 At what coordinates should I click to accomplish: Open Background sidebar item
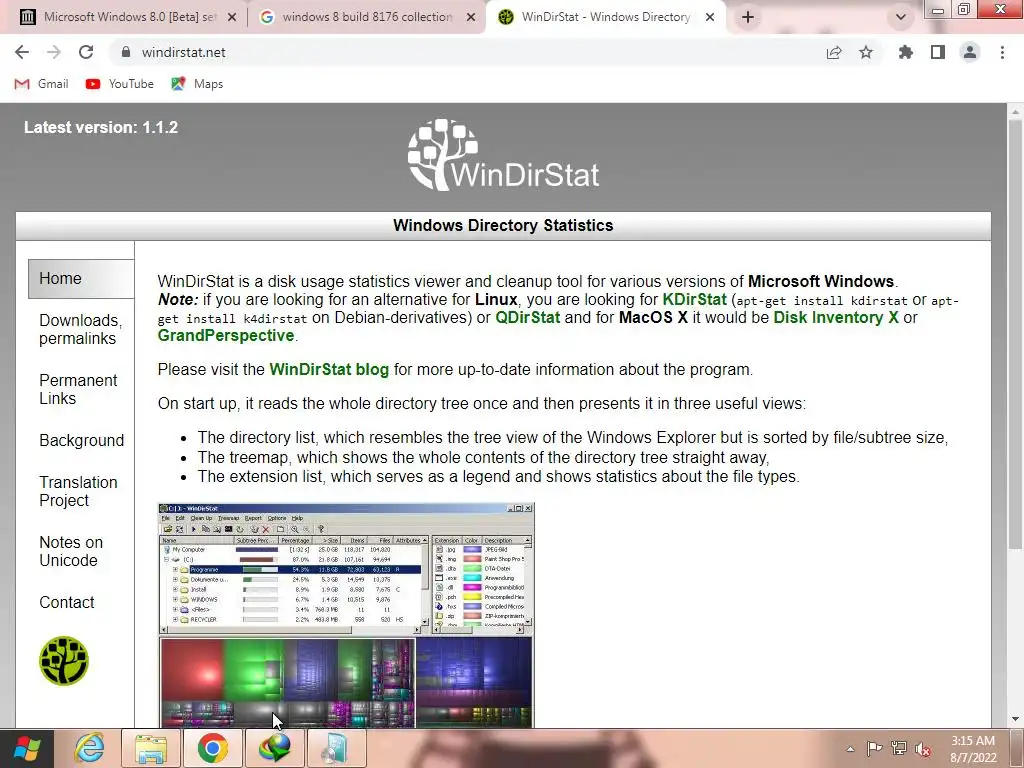point(82,440)
